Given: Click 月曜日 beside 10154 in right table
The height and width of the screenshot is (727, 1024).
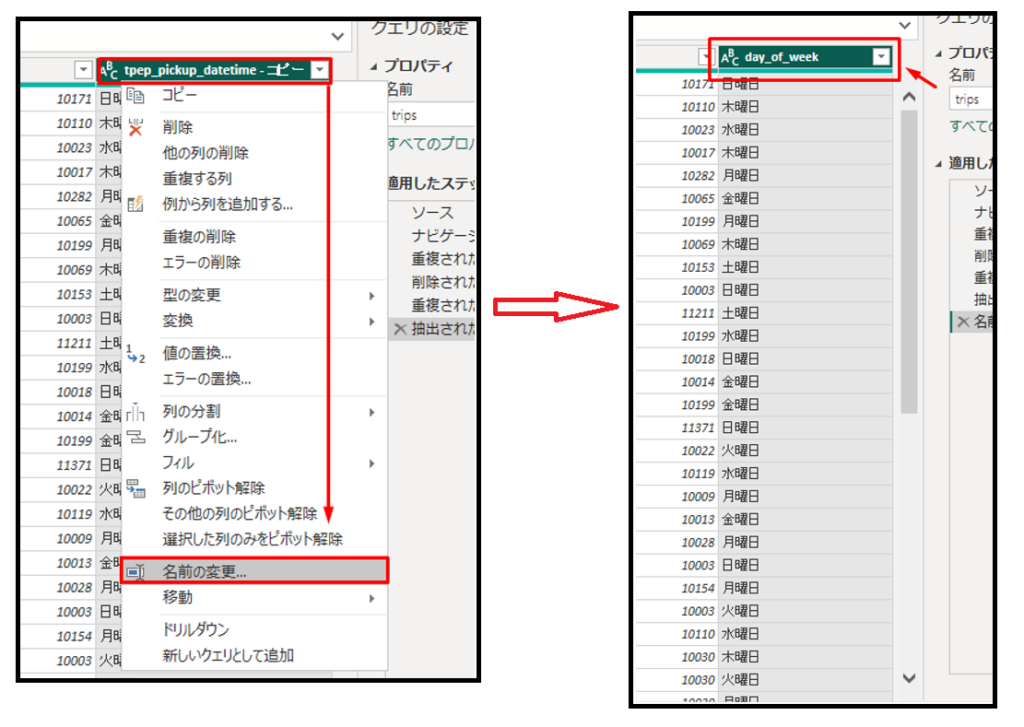Looking at the screenshot, I should click(741, 589).
